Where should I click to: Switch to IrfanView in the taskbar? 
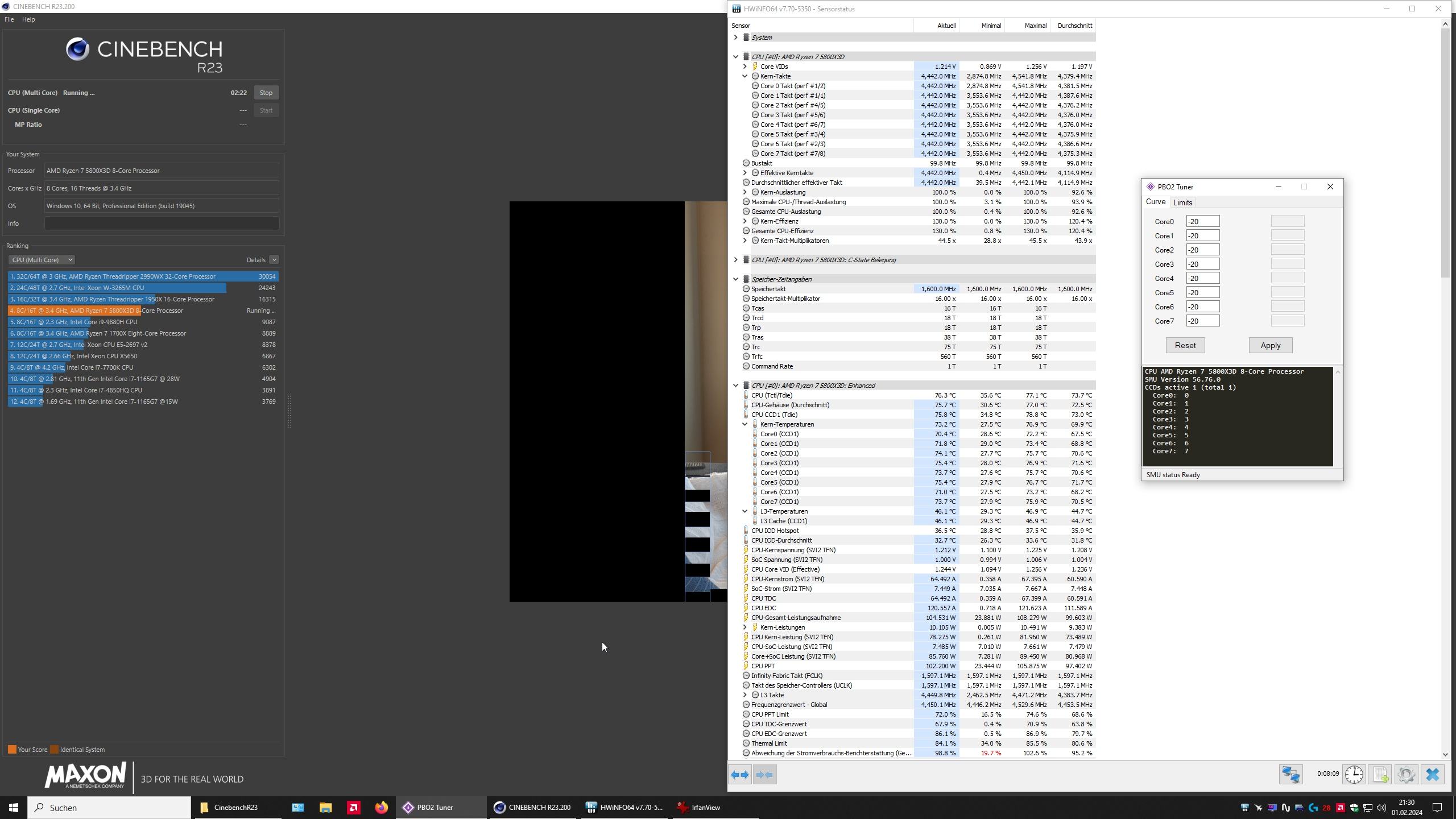coord(715,808)
